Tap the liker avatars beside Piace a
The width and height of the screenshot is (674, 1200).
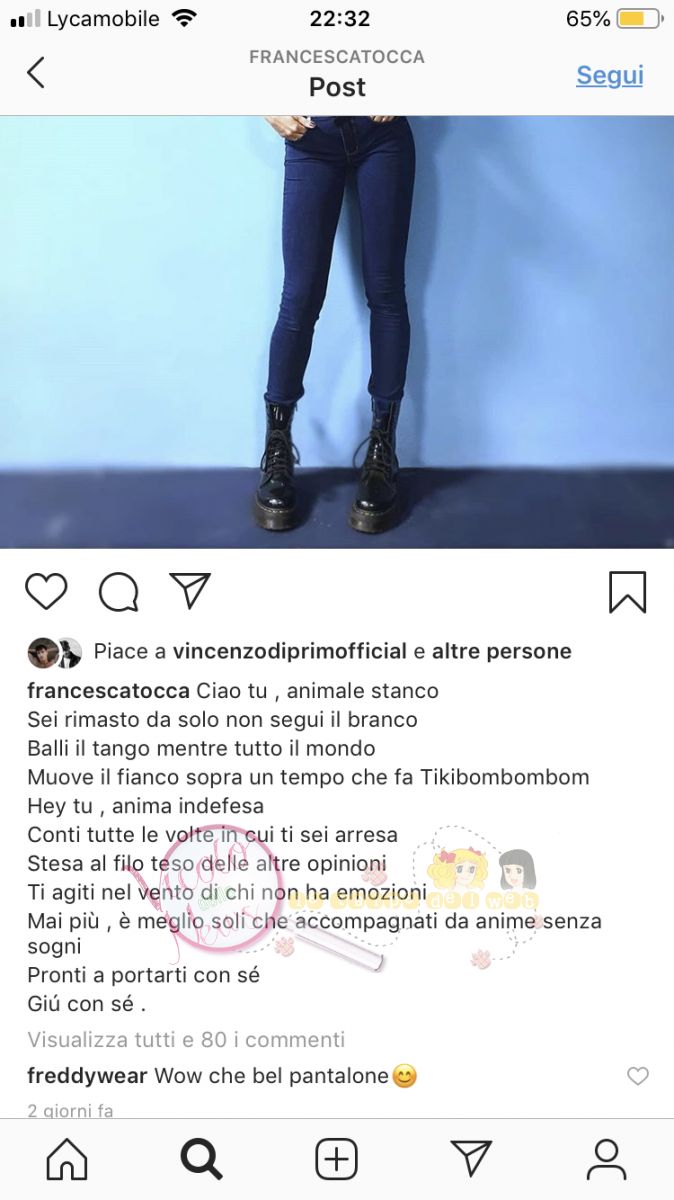pyautogui.click(x=55, y=652)
